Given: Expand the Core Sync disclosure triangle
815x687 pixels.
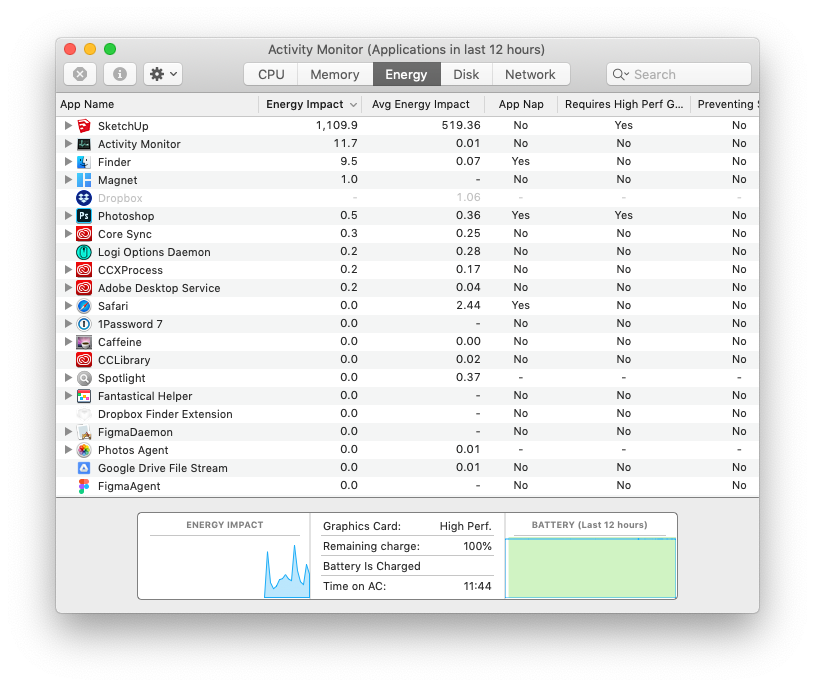Looking at the screenshot, I should (68, 234).
